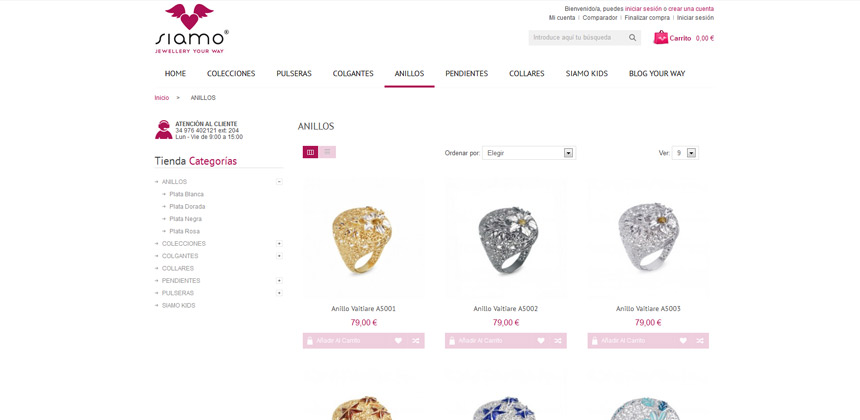This screenshot has height=420, width=860.
Task: Collapse the ANILLOS category tree
Action: coord(279,181)
